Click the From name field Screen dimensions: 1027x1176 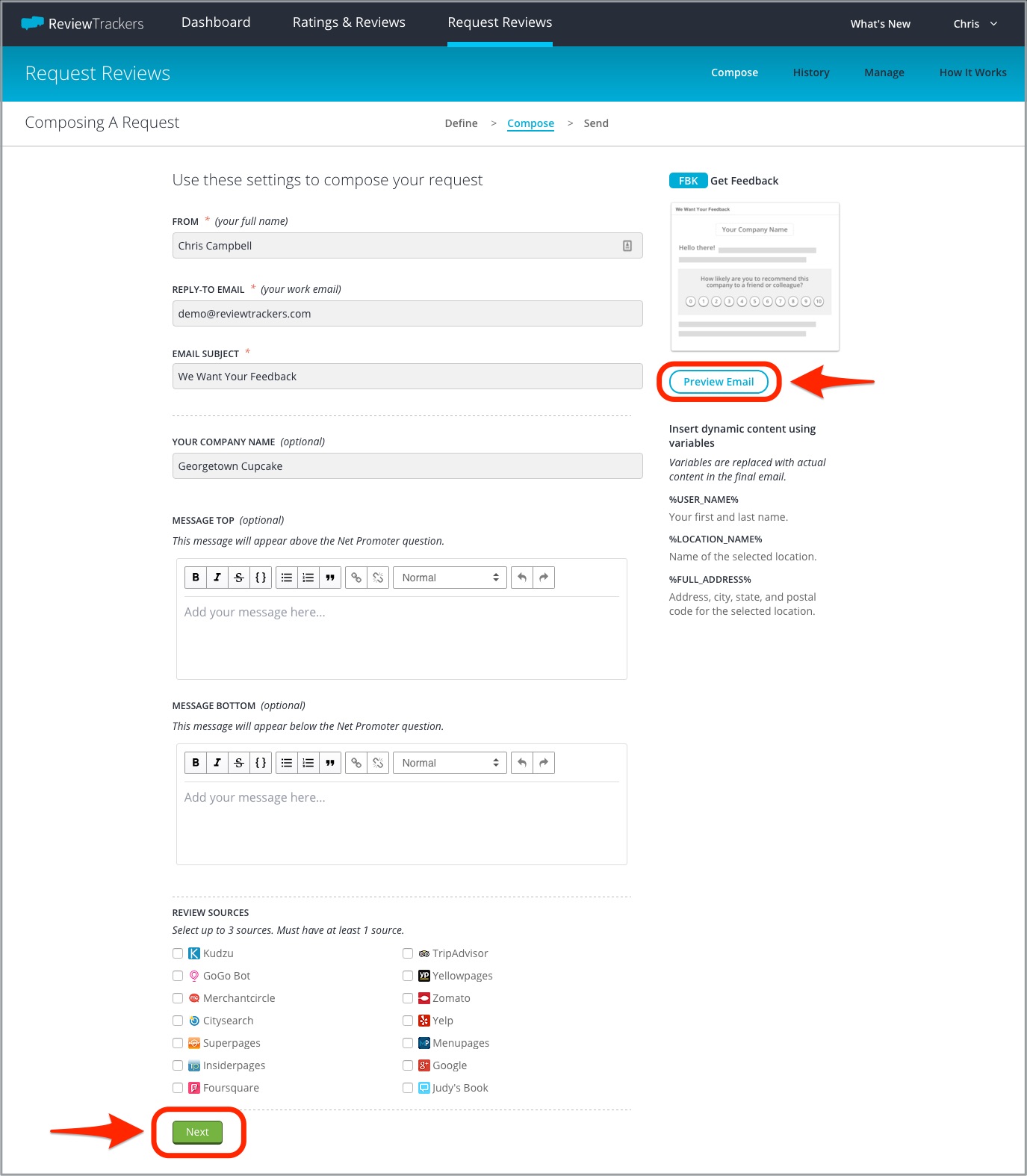pos(407,246)
